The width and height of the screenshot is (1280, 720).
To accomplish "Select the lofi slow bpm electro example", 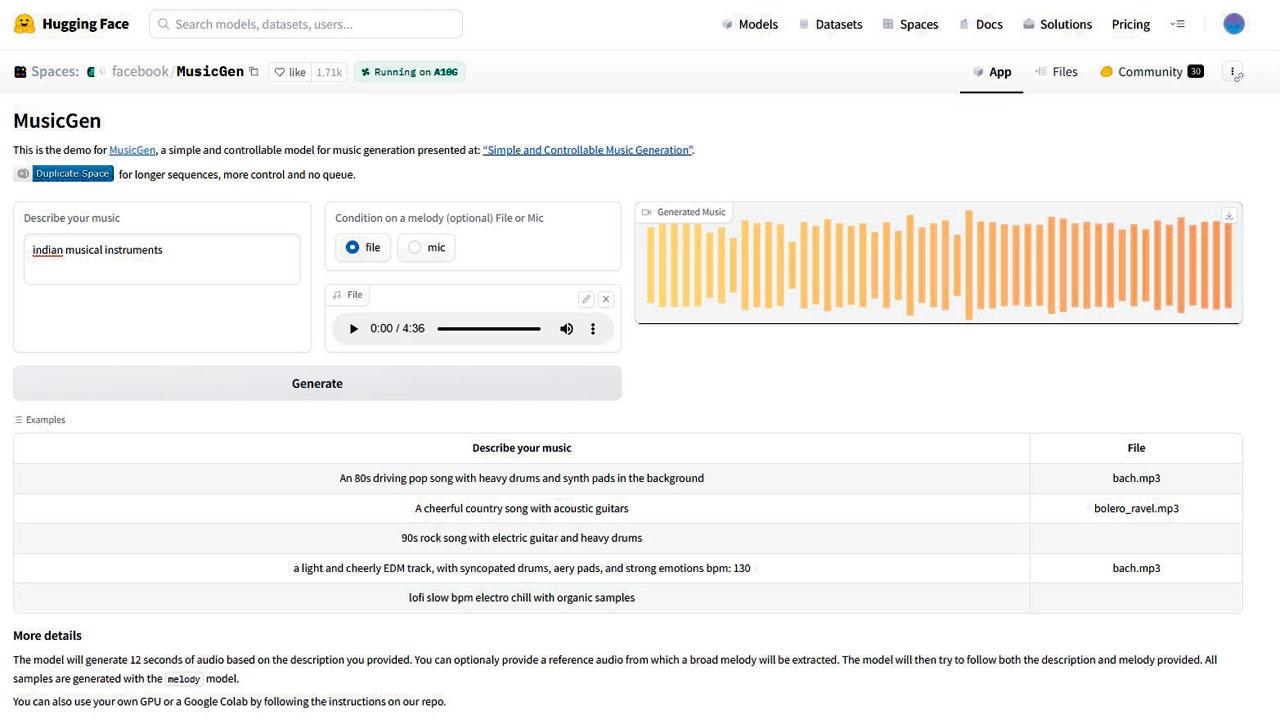I will coord(522,598).
